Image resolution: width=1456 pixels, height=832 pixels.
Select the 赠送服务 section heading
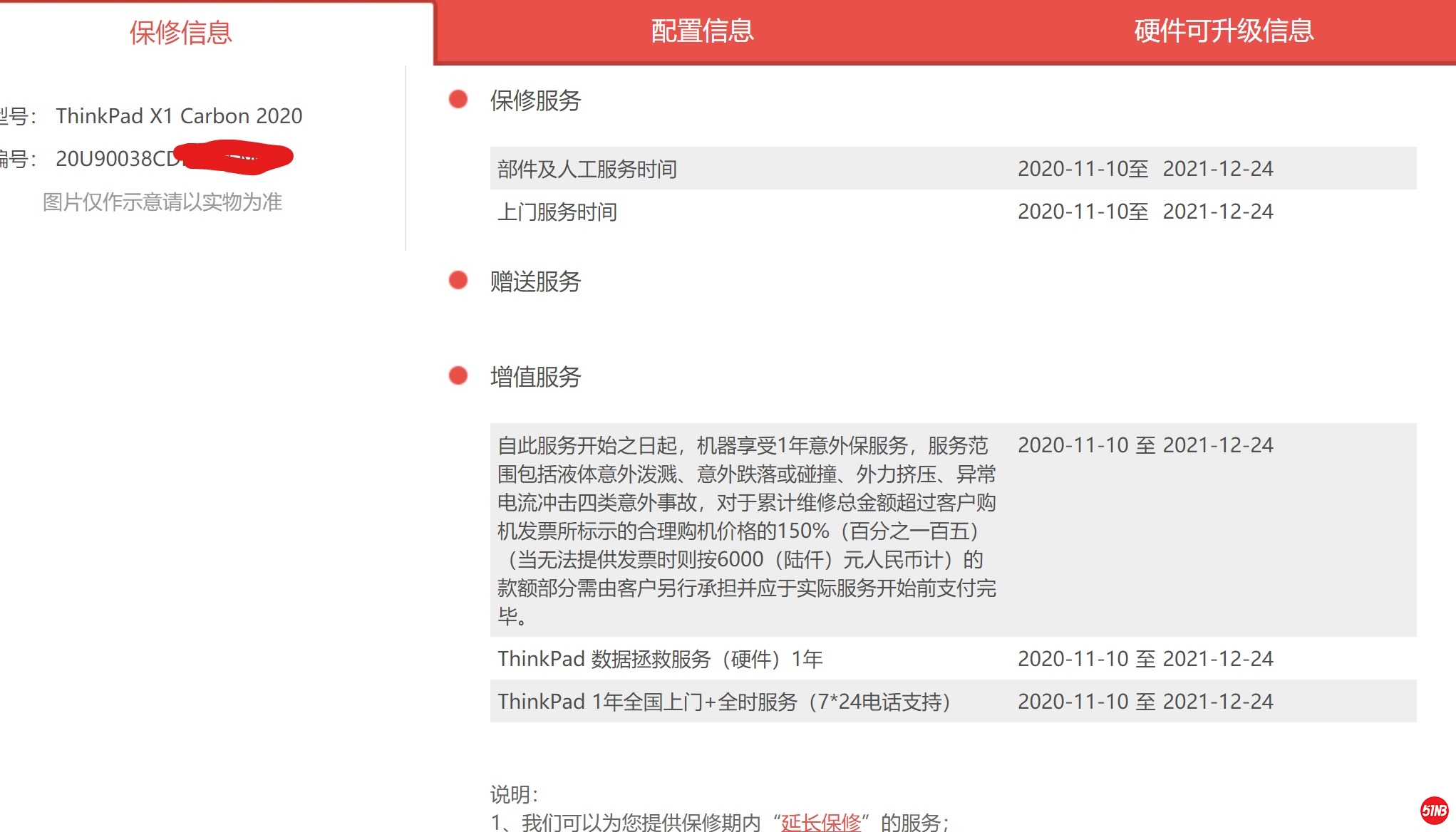click(x=535, y=281)
